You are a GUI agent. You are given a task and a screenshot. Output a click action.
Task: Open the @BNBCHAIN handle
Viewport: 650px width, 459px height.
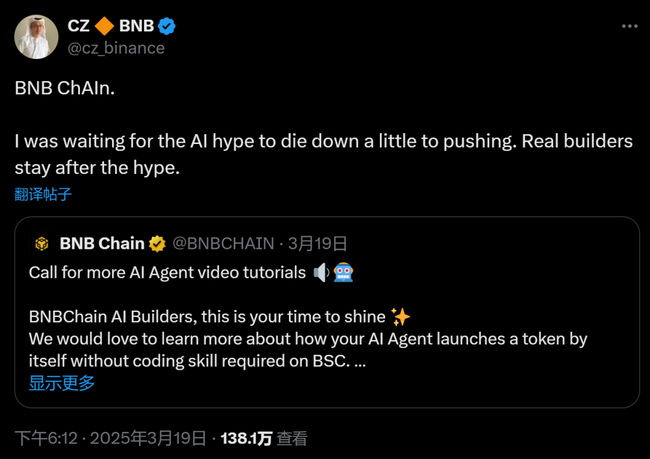pyautogui.click(x=224, y=243)
